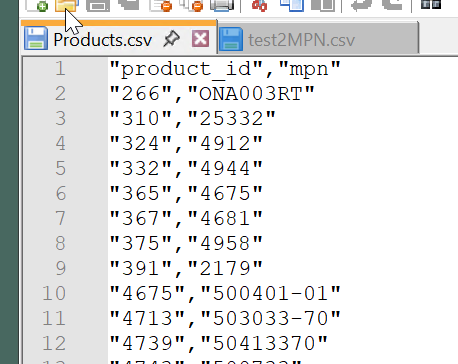The width and height of the screenshot is (458, 364).
Task: Click the Close file toolbar icon
Action: (x=161, y=5)
